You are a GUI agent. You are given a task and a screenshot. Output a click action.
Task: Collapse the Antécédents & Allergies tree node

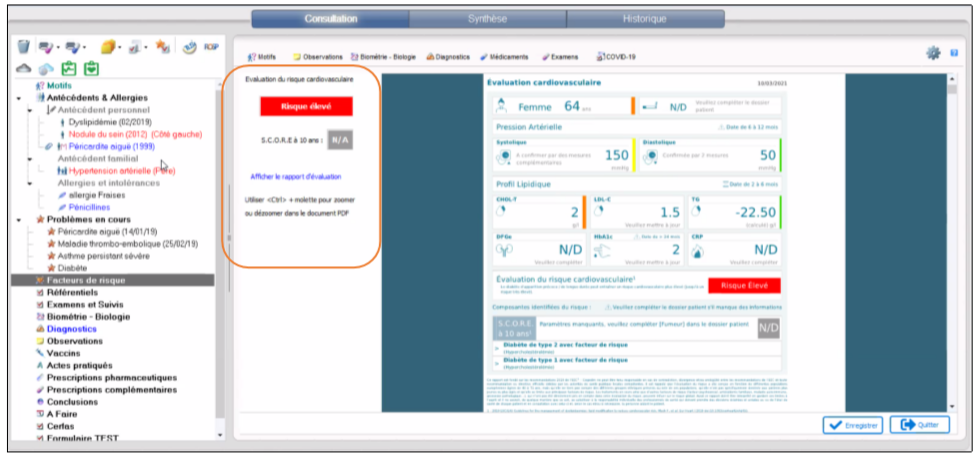point(19,98)
